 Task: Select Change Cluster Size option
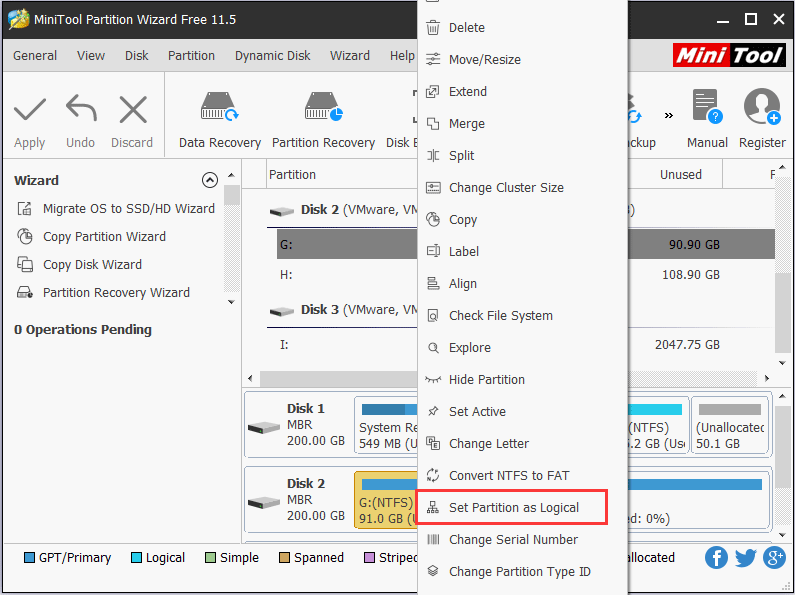[x=522, y=188]
